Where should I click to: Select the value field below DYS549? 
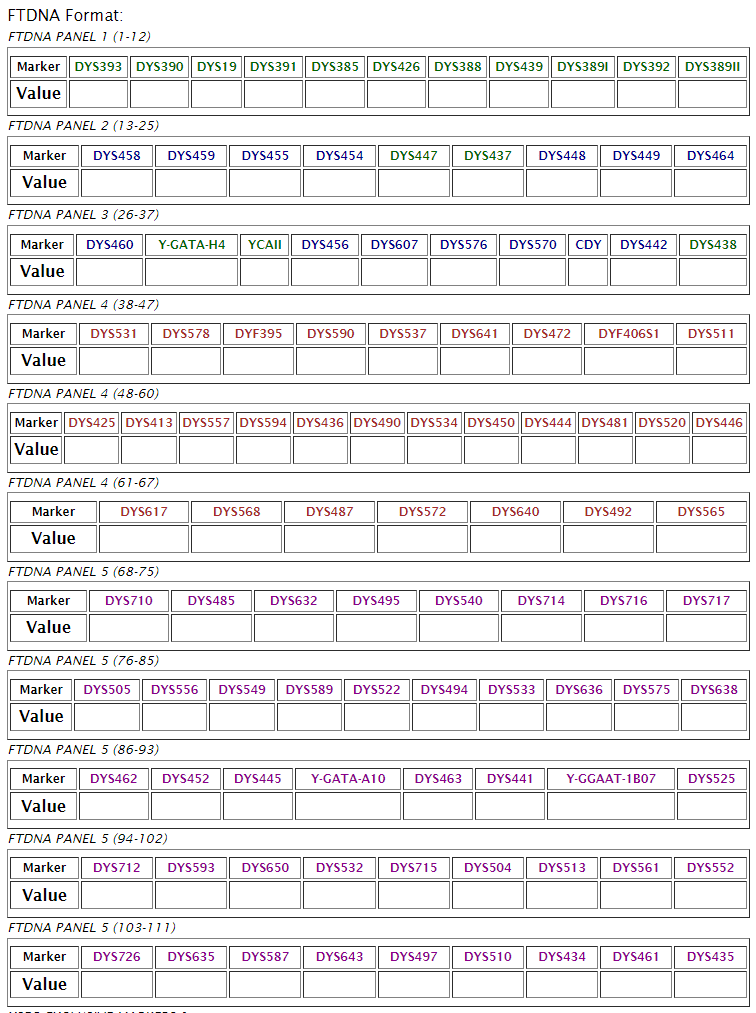[x=242, y=717]
